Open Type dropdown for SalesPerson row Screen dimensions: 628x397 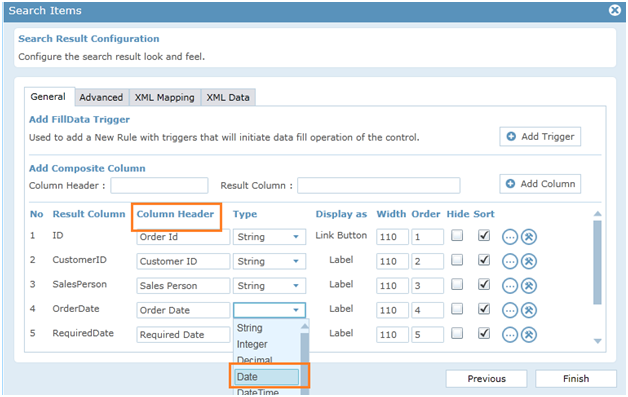coord(270,286)
